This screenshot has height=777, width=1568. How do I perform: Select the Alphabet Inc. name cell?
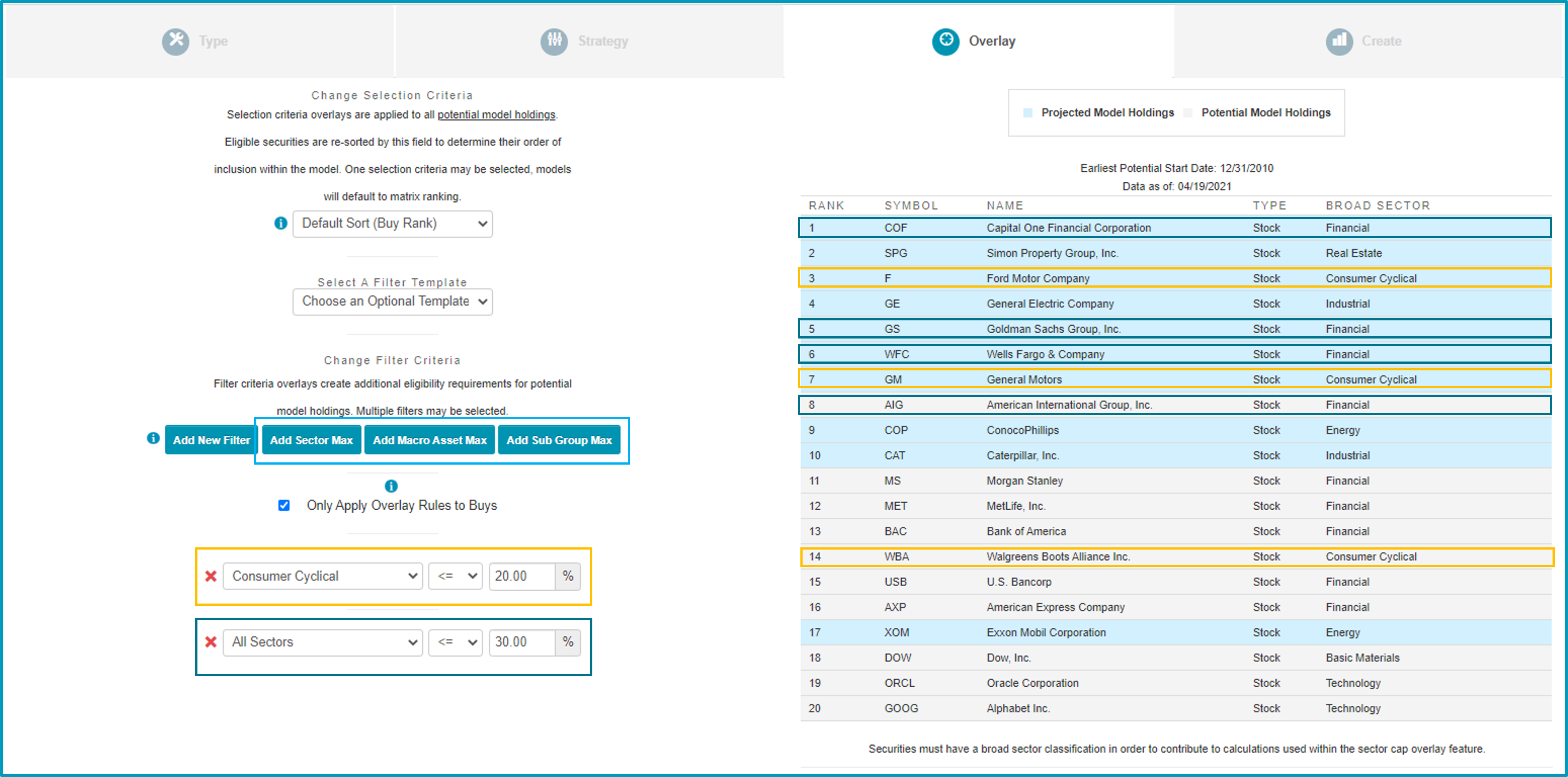tap(1018, 708)
